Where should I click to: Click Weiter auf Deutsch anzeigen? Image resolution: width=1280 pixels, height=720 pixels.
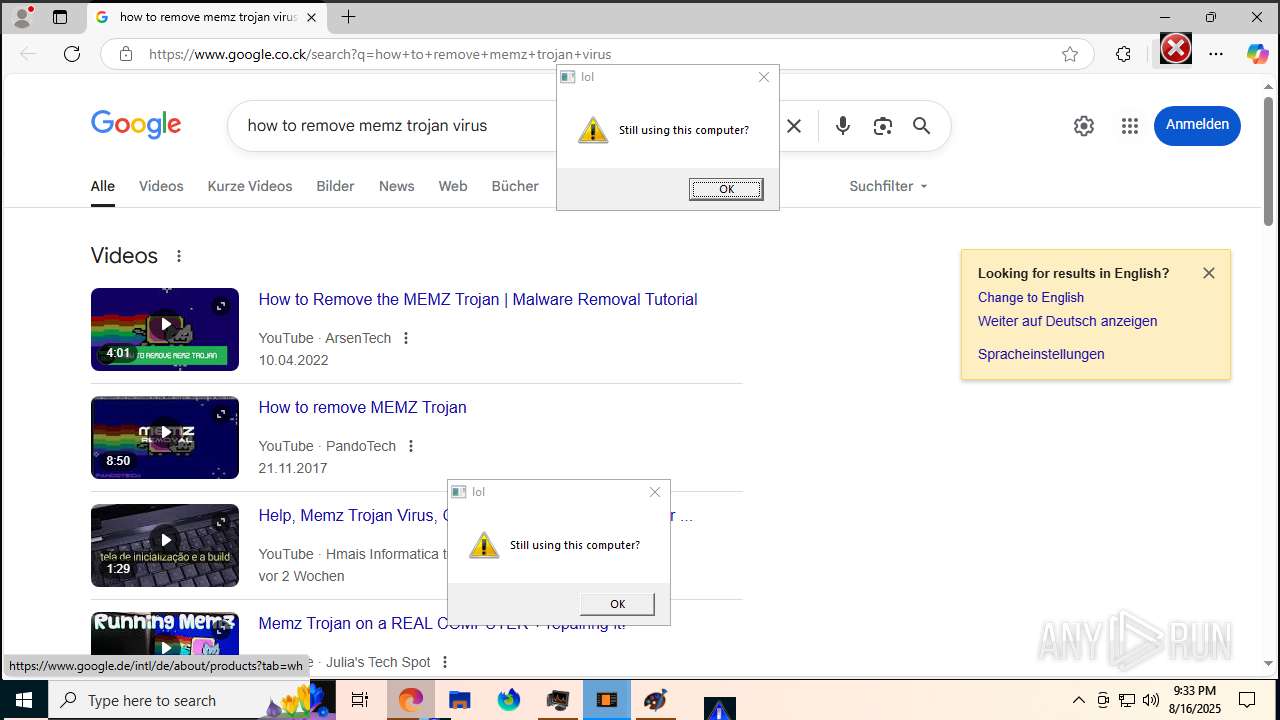coord(1067,321)
